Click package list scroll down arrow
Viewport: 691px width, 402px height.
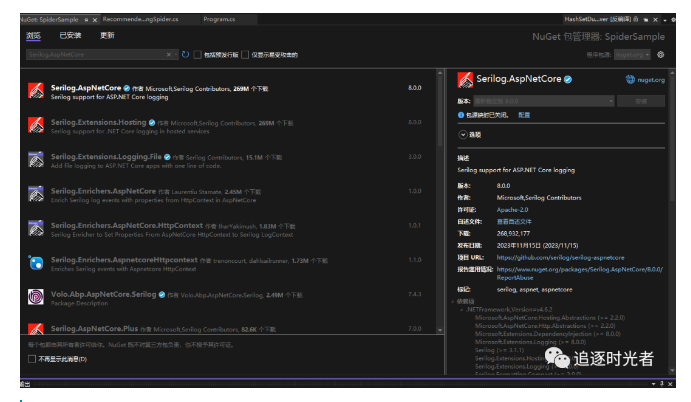point(440,330)
